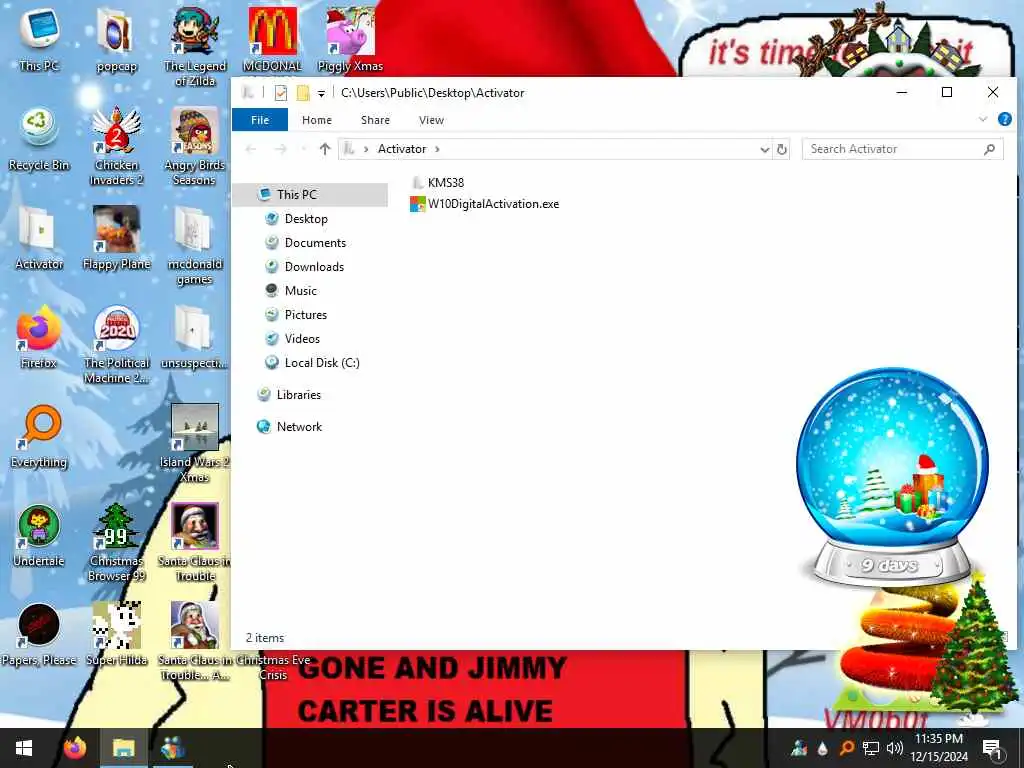Screen dimensions: 1024x768
Task: Click the Activator breadcrumb segment
Action: 402,150
